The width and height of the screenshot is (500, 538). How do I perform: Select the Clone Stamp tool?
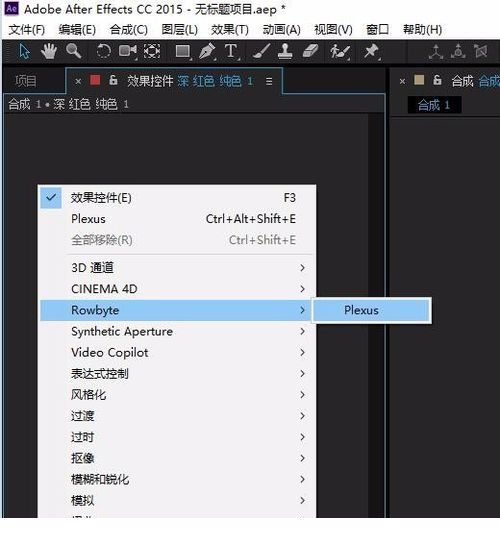pos(285,51)
